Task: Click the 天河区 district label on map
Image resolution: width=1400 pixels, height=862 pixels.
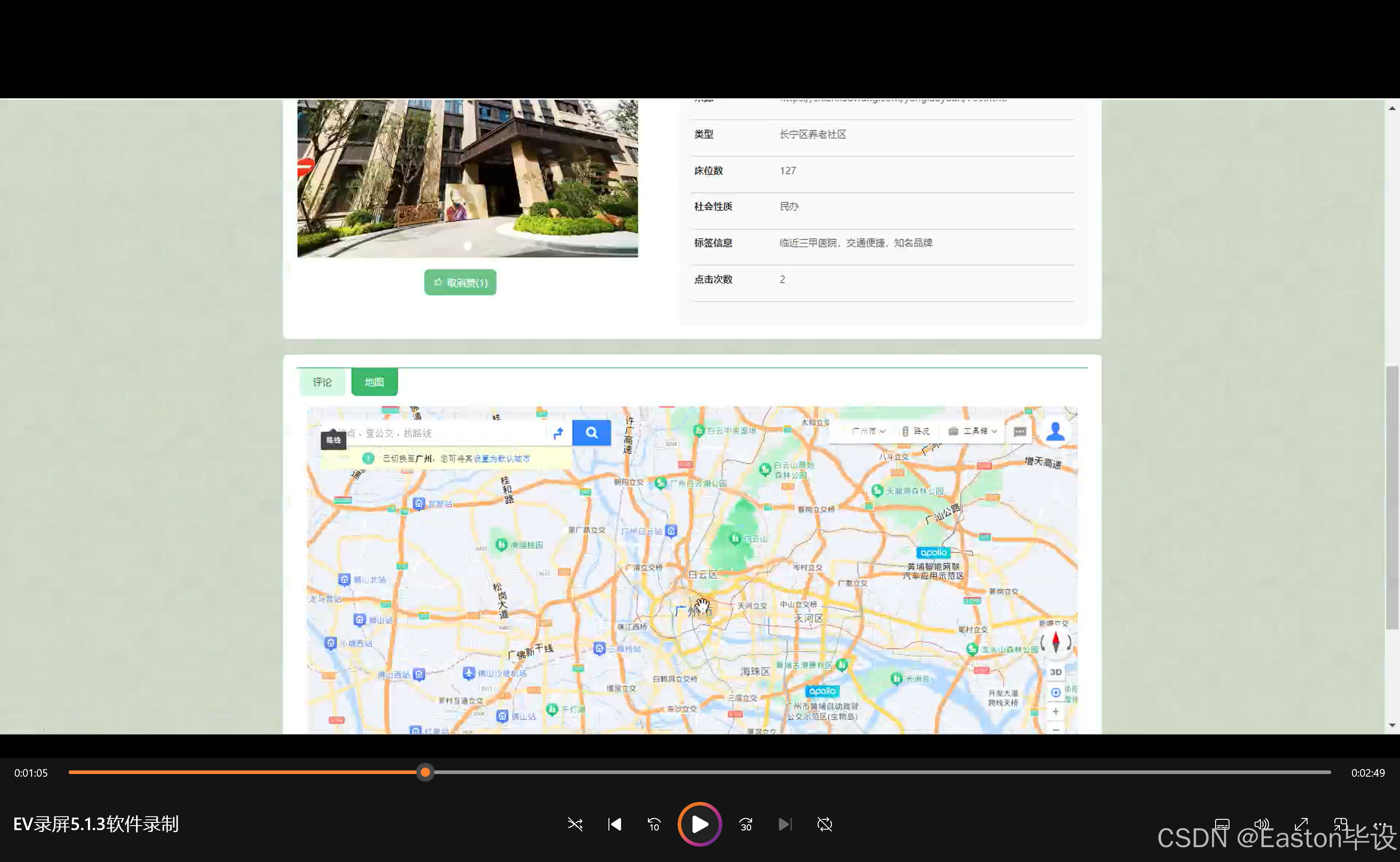Action: tap(809, 619)
